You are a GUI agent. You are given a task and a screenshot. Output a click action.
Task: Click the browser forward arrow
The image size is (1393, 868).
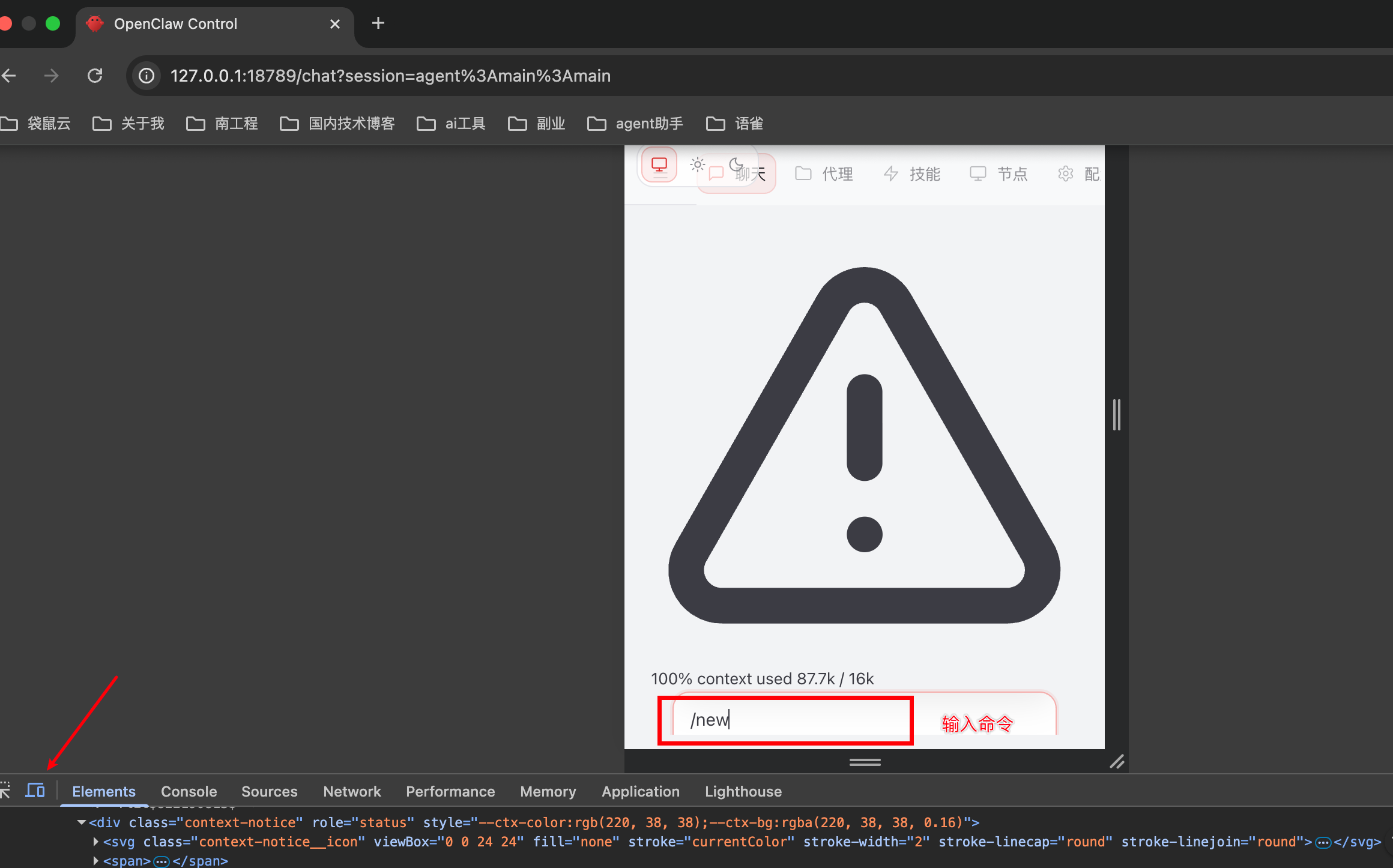(52, 76)
